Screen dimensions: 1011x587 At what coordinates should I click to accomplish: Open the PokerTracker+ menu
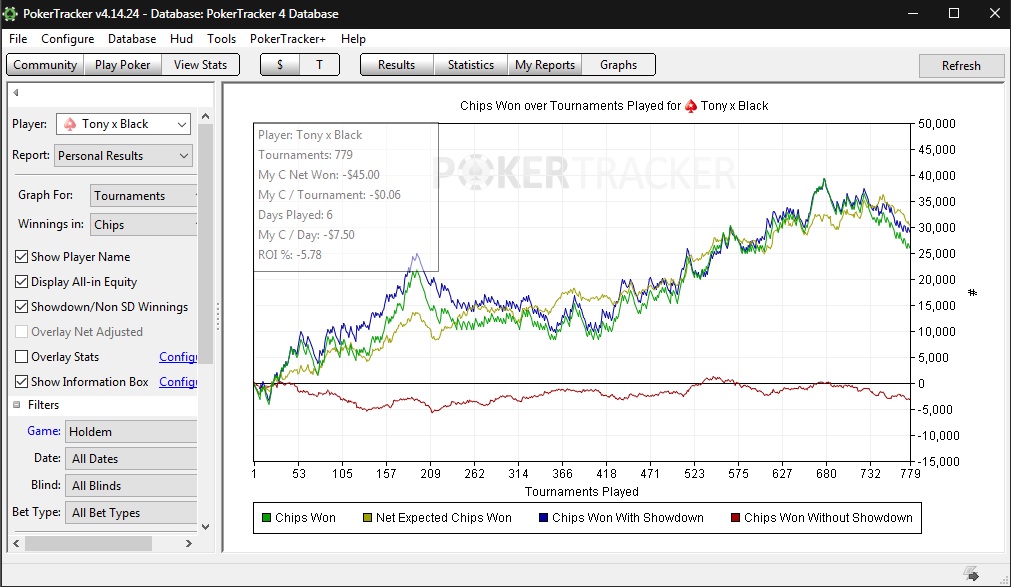288,39
